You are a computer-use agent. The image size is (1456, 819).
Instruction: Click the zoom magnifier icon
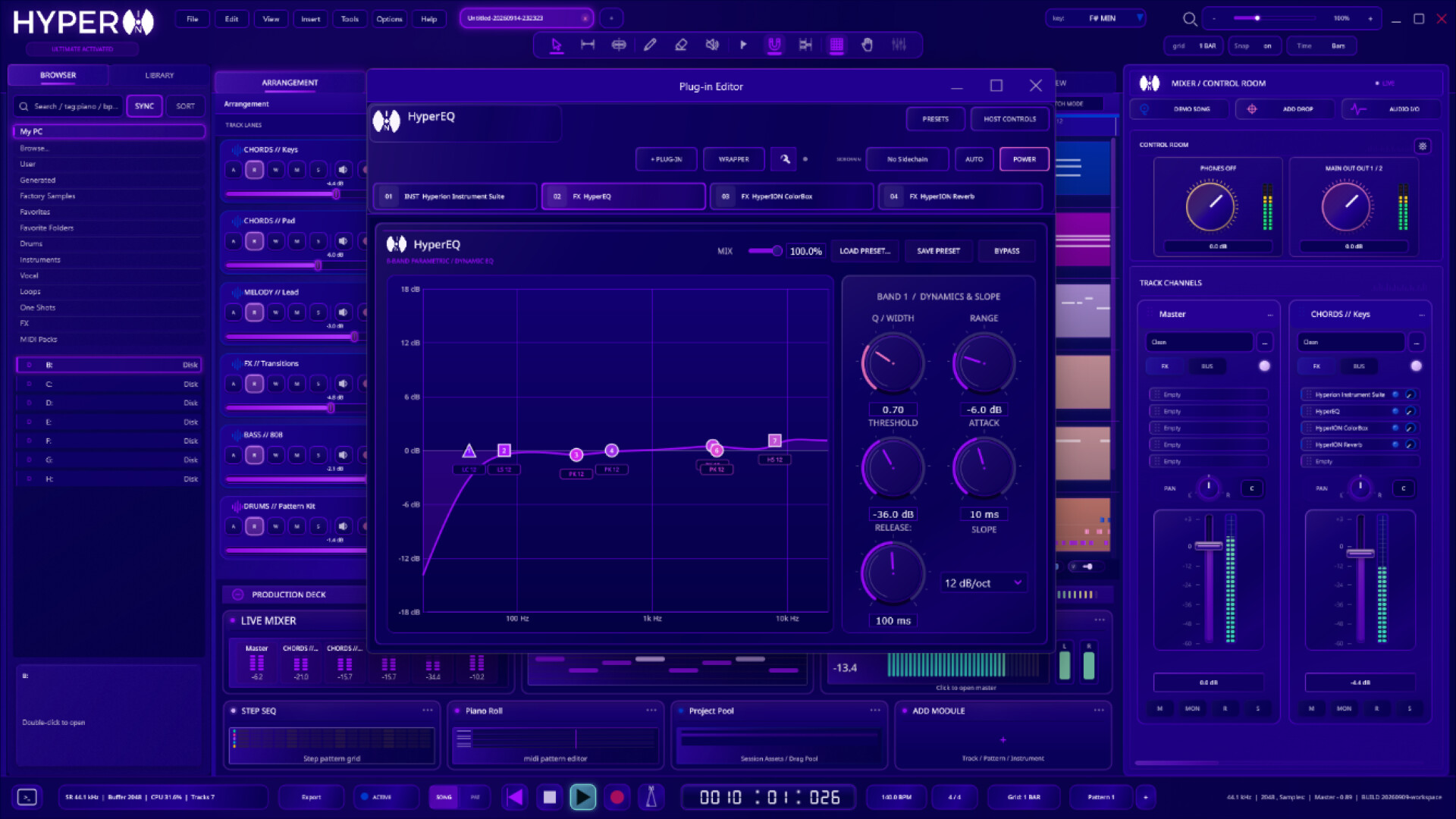coord(1190,19)
